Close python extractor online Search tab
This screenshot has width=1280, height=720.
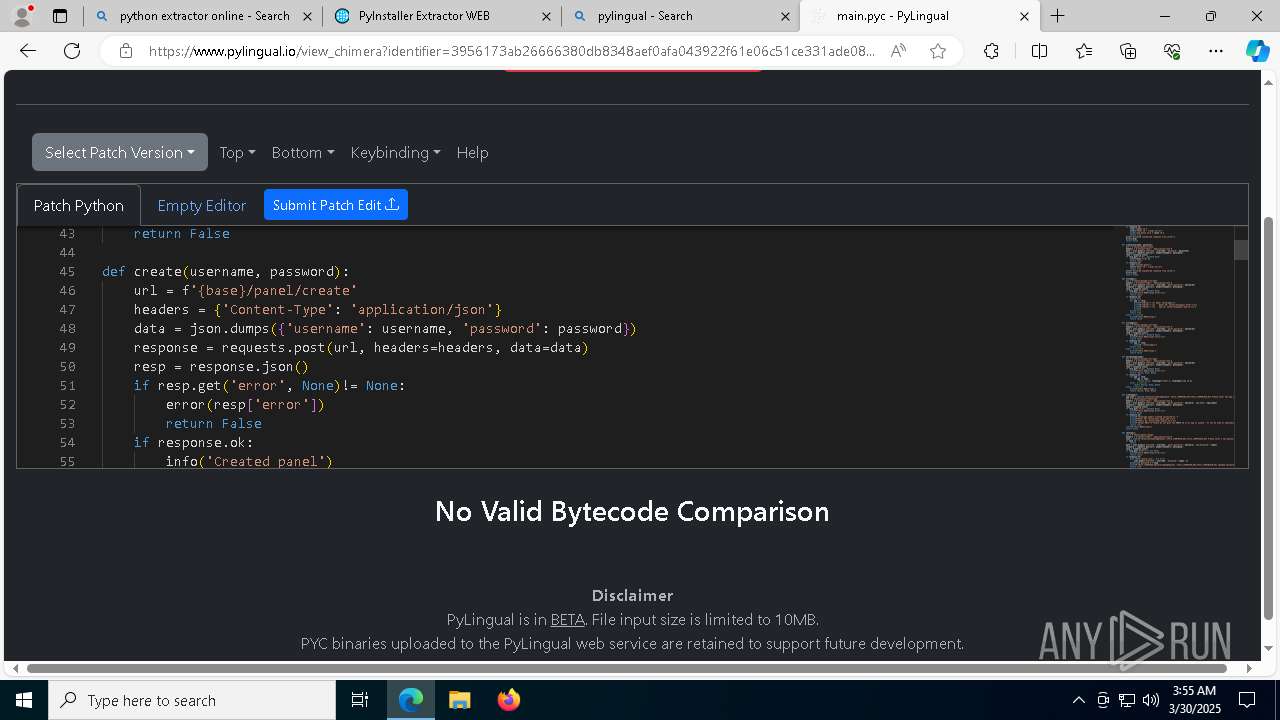click(307, 16)
